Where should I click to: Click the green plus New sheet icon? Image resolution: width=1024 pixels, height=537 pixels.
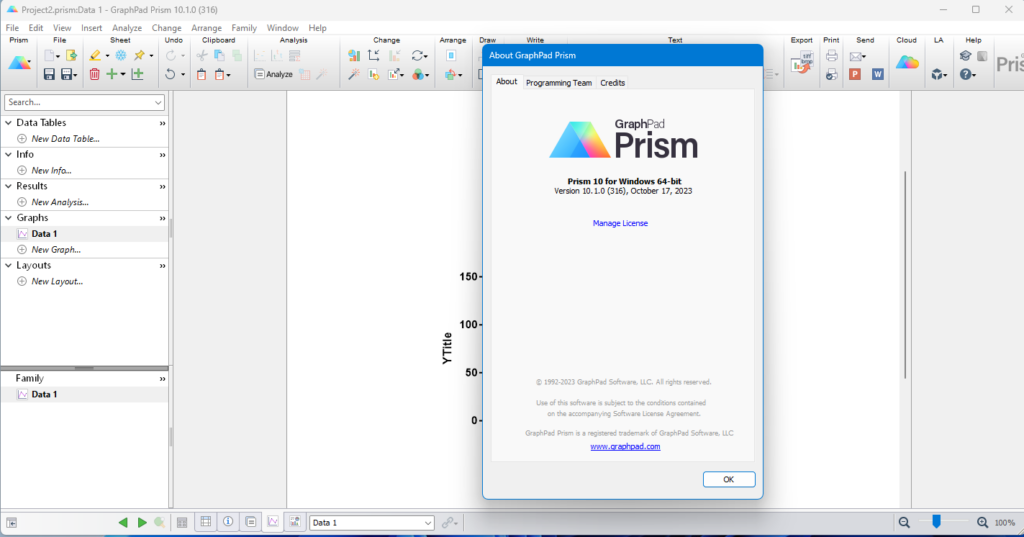pos(112,74)
